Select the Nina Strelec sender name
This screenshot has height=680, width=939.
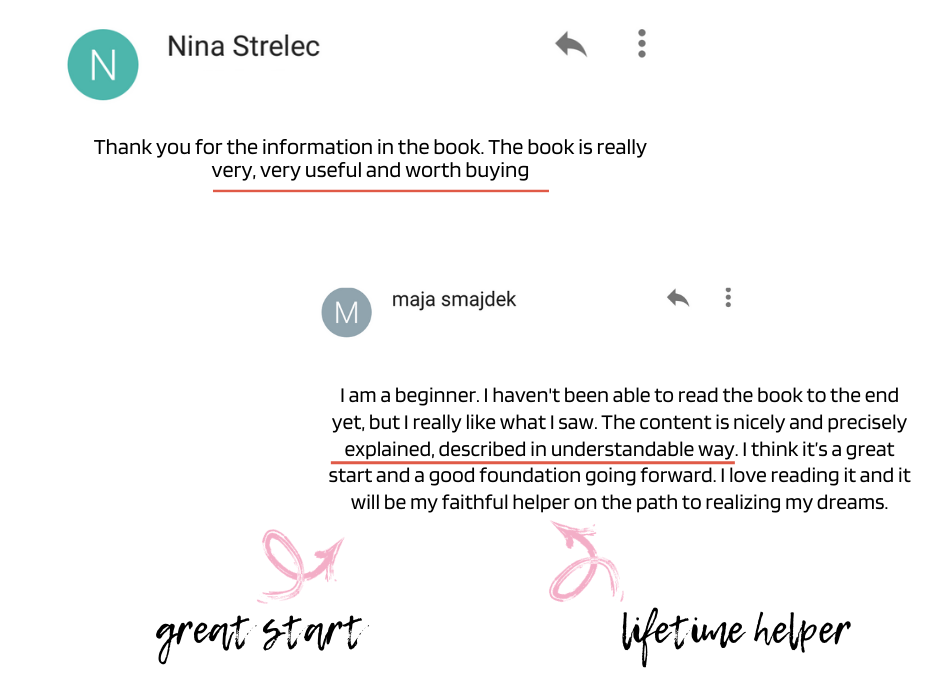[x=243, y=46]
